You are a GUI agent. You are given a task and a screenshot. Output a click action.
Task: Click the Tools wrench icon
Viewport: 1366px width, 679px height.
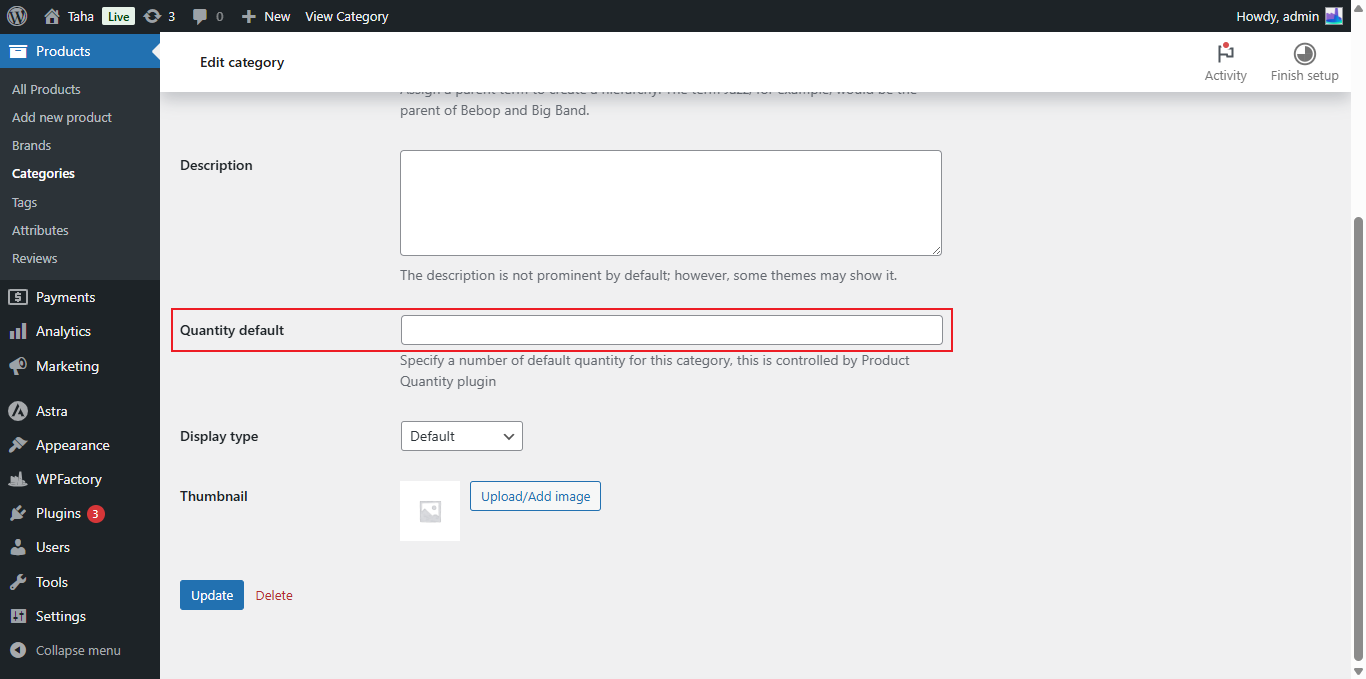(18, 582)
